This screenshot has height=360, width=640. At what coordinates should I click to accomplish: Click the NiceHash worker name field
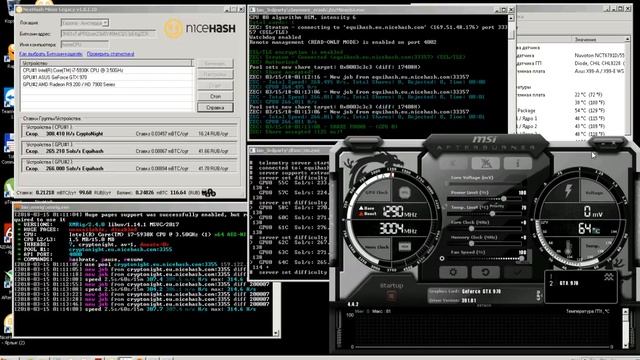coord(84,44)
